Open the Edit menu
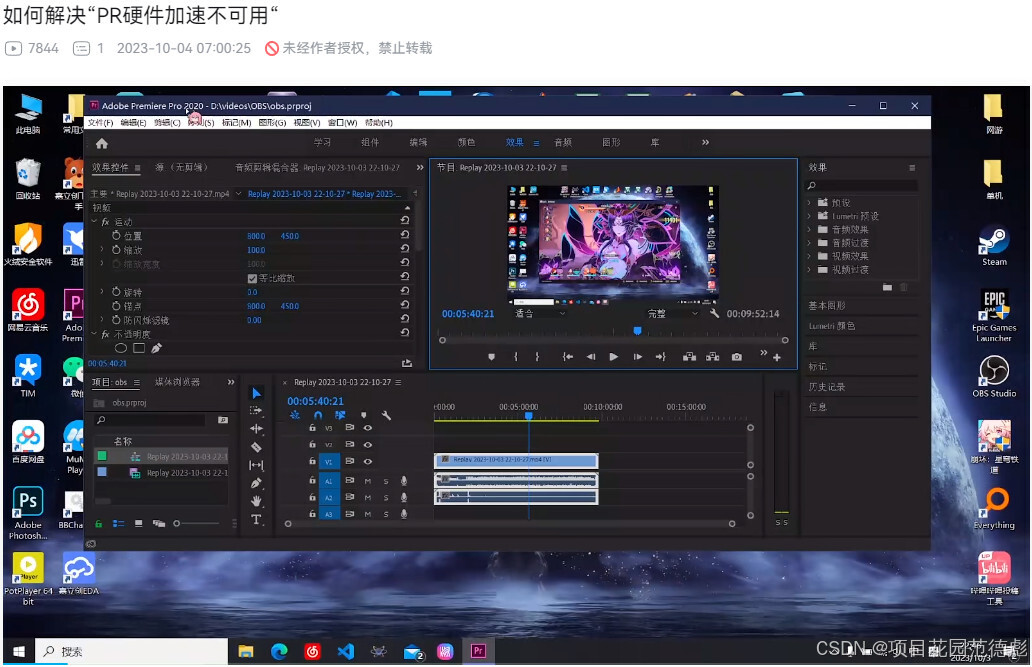Screen dimensions: 1032x667 pyautogui.click(x=133, y=122)
